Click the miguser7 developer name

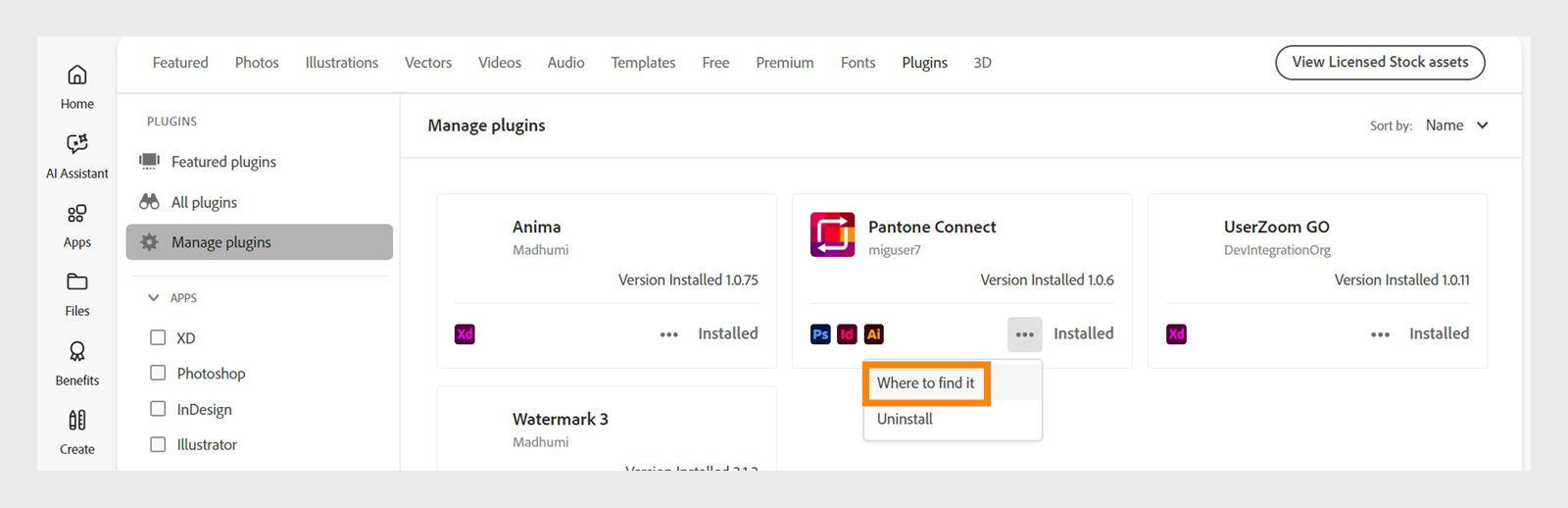click(895, 250)
